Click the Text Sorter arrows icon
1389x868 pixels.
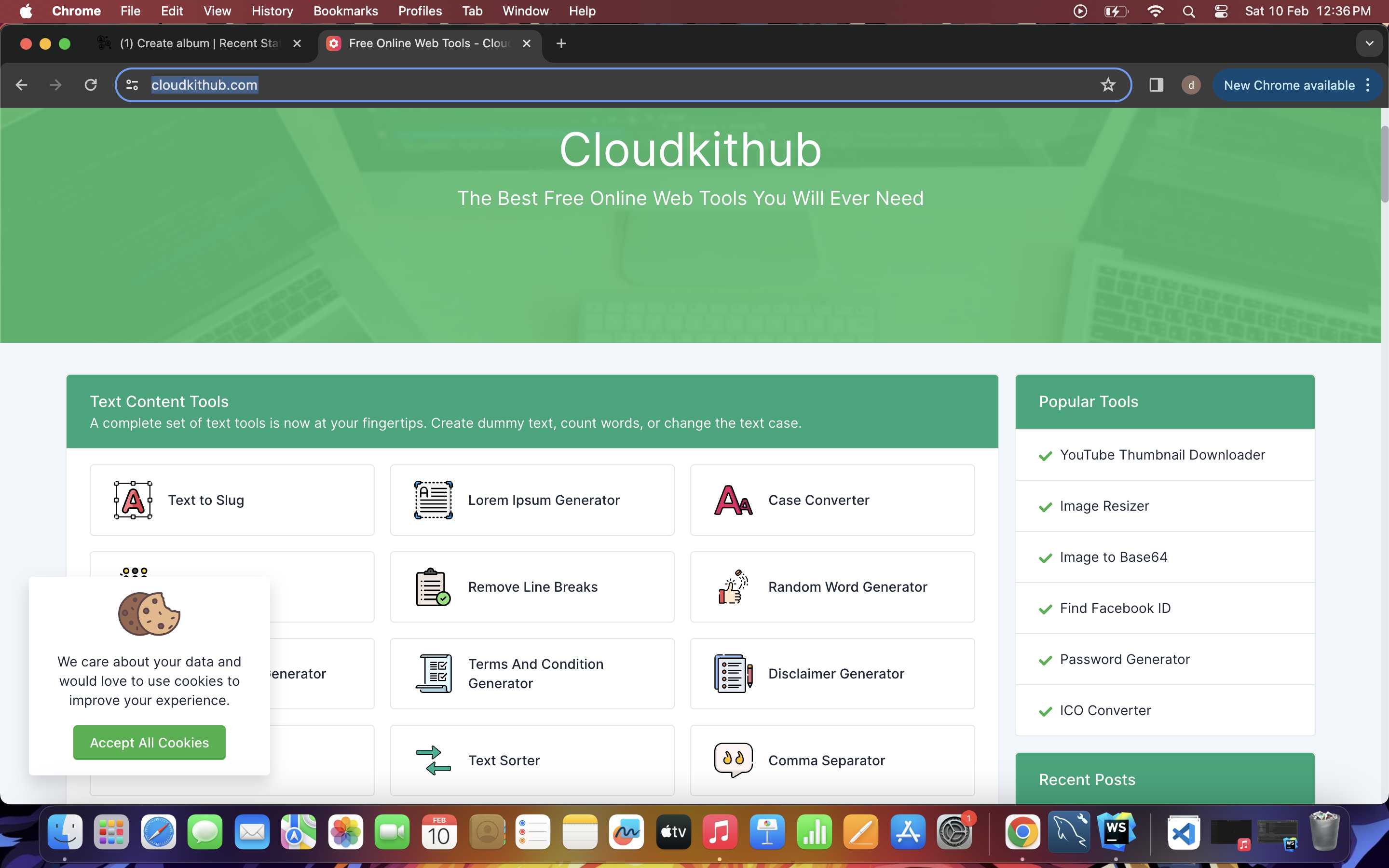point(433,760)
